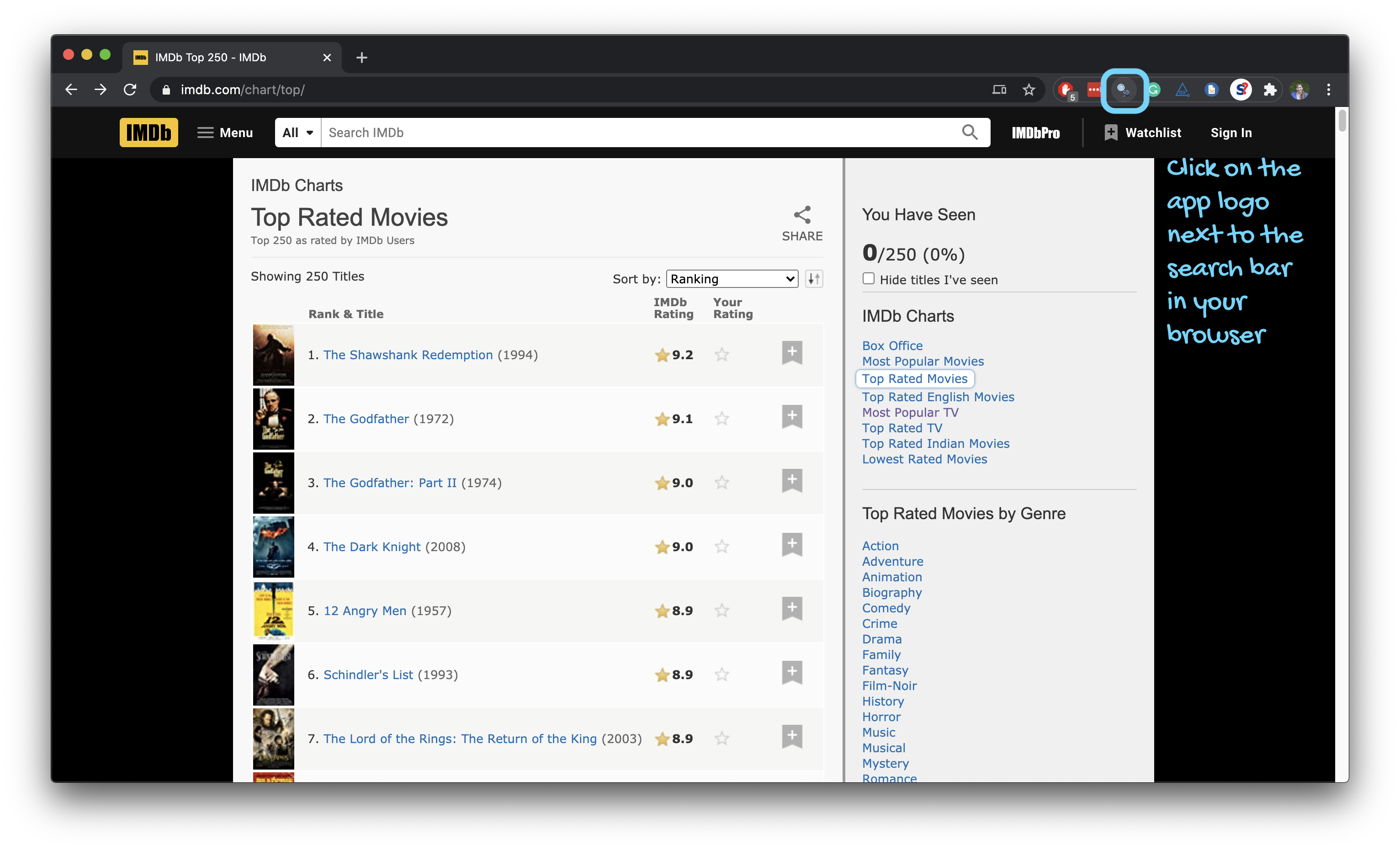
Task: Rate Schindler's List with its star
Action: (x=721, y=675)
